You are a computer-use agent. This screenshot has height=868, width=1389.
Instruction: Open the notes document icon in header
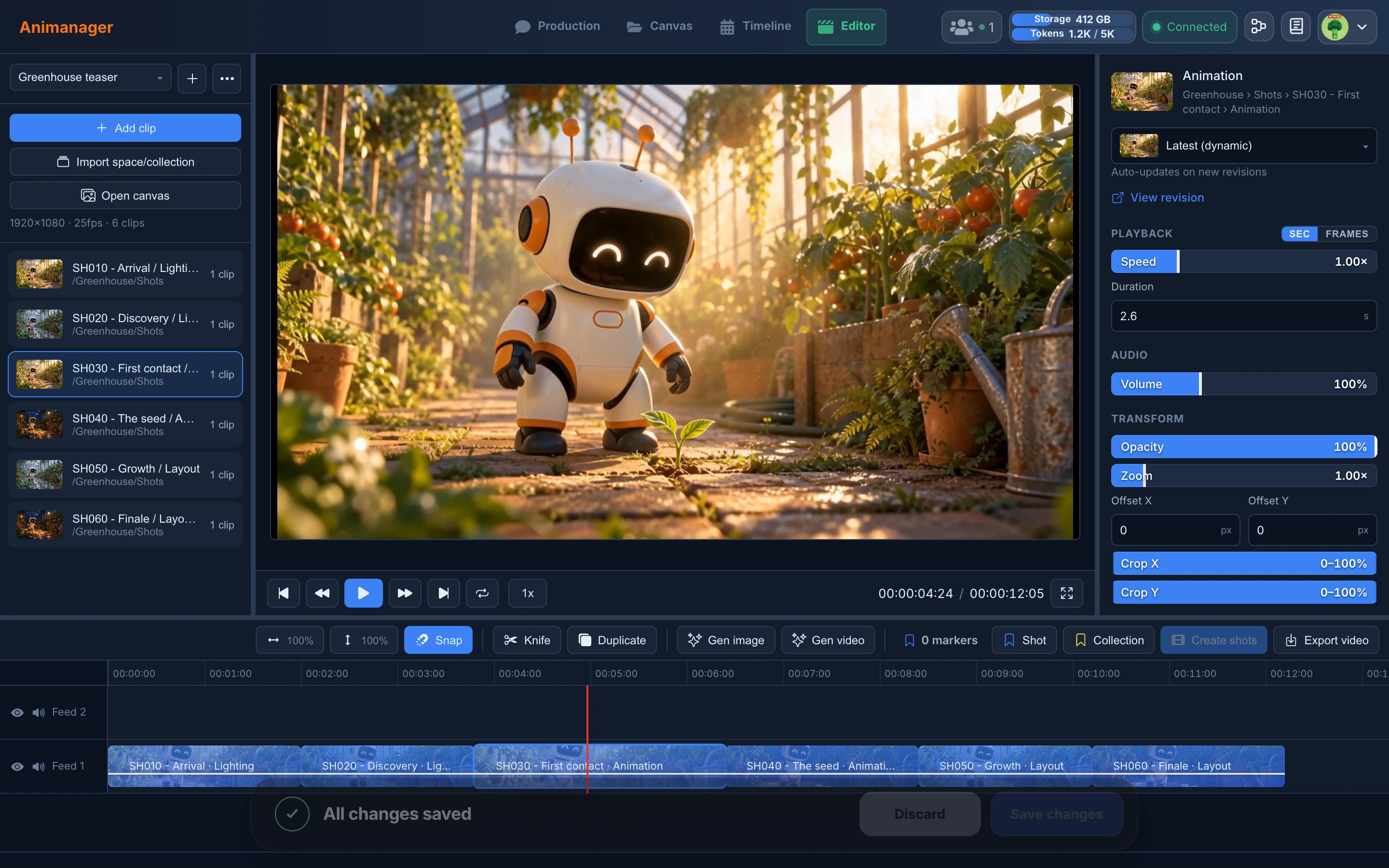tap(1296, 27)
